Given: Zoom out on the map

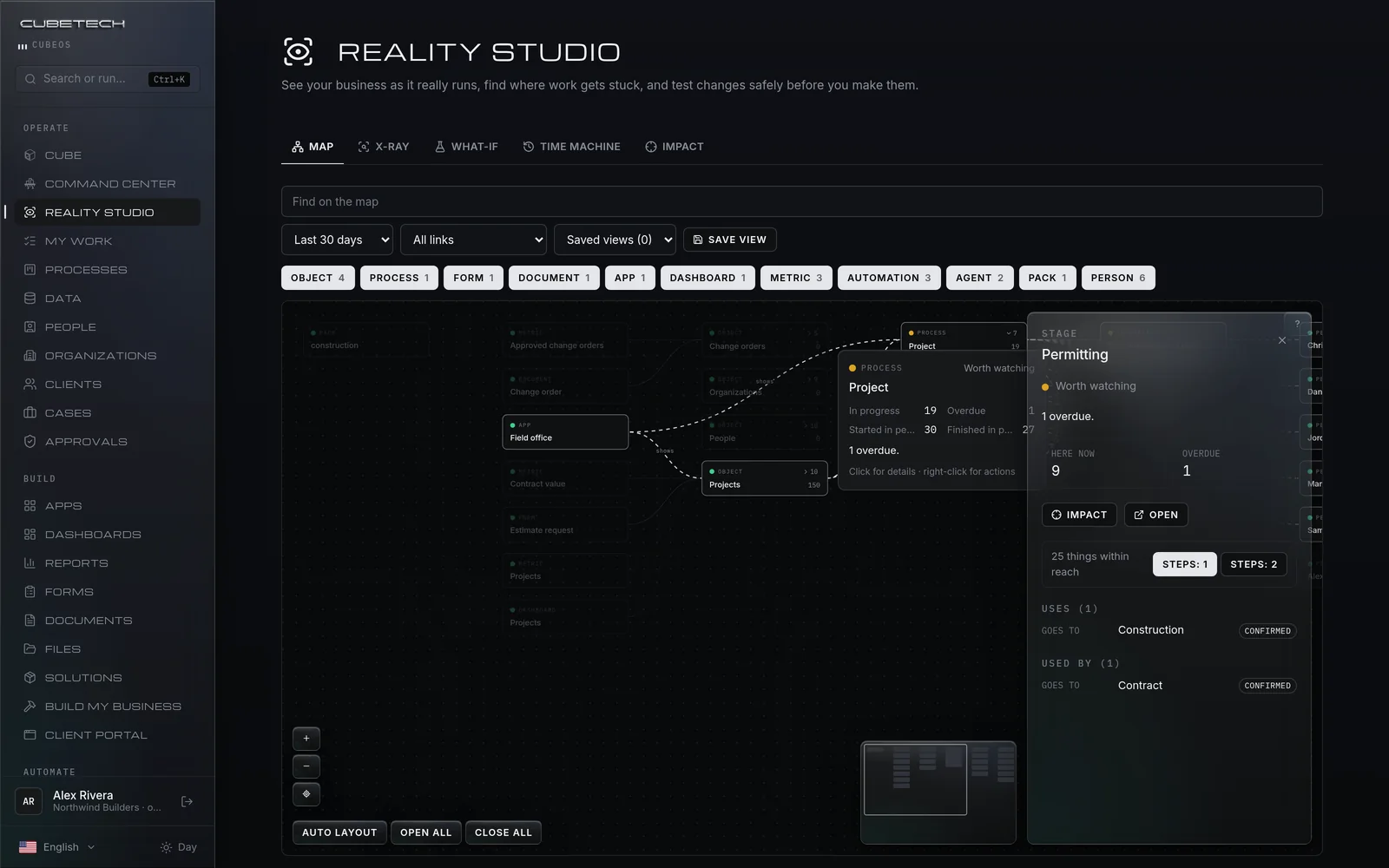Looking at the screenshot, I should 306,766.
